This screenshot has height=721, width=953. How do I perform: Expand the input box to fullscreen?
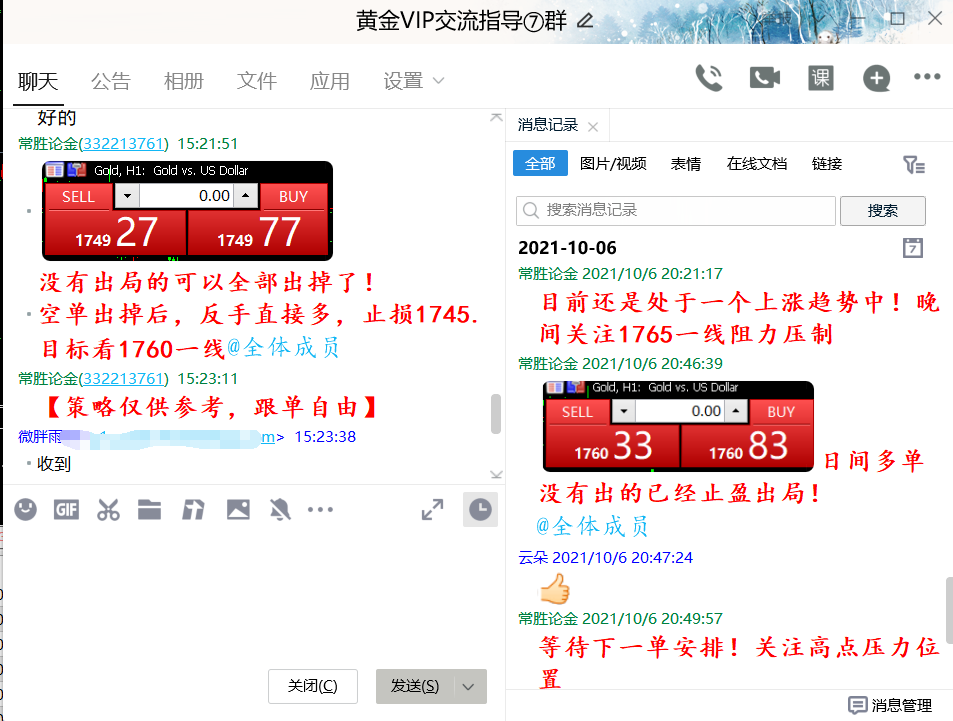pos(432,509)
